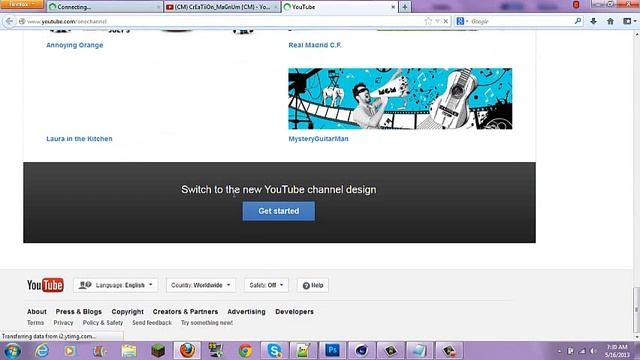Viewport: 640px width, 360px height.
Task: Open the URL history dropdown arrow
Action: (x=437, y=21)
